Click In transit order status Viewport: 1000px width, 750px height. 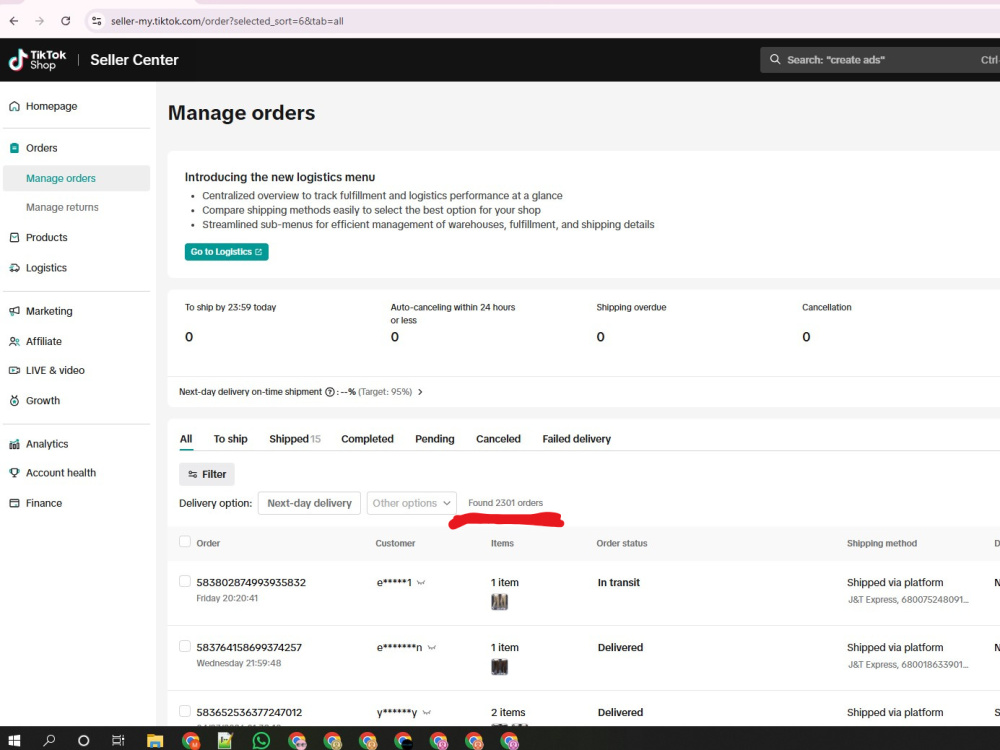pos(619,582)
